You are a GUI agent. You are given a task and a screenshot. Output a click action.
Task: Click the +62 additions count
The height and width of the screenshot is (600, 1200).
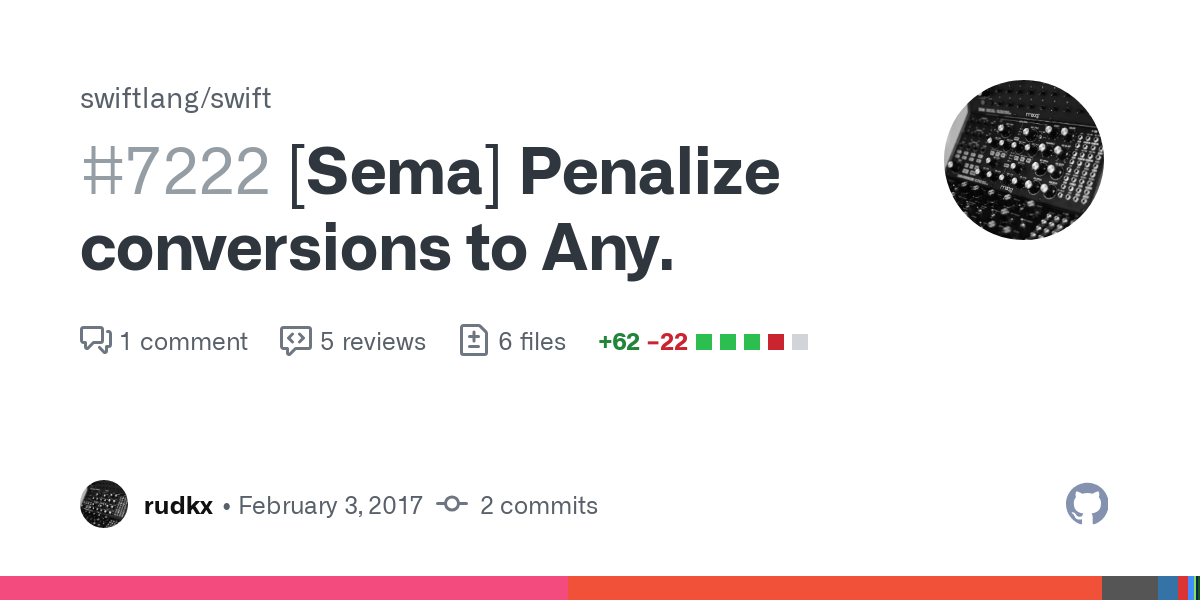tap(619, 342)
